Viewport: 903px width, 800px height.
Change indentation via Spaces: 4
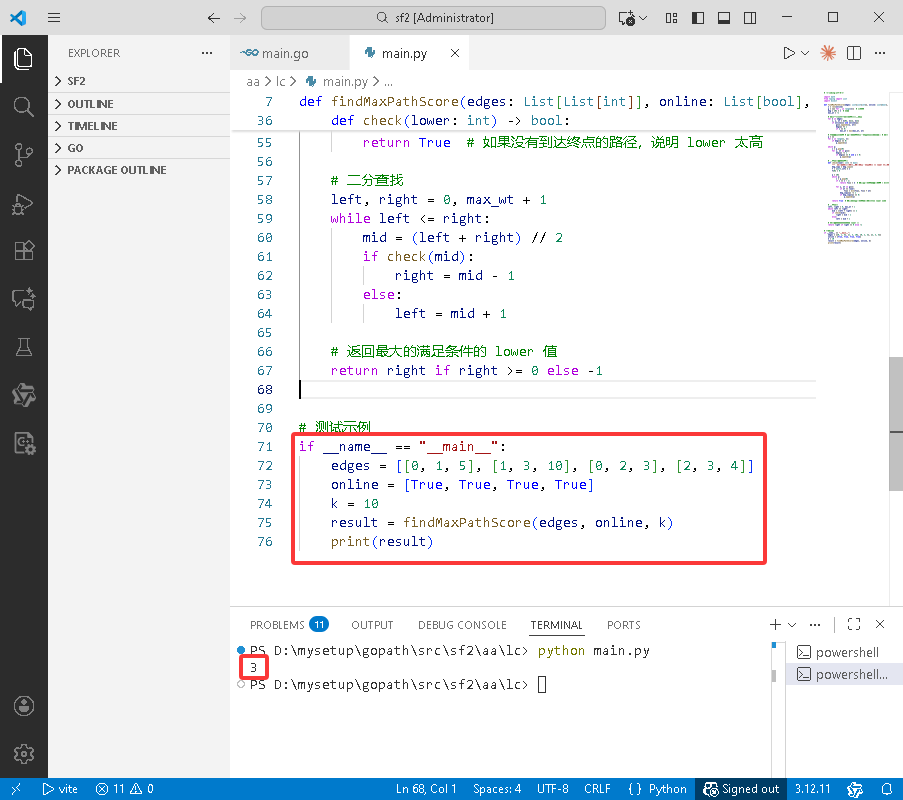coord(497,788)
